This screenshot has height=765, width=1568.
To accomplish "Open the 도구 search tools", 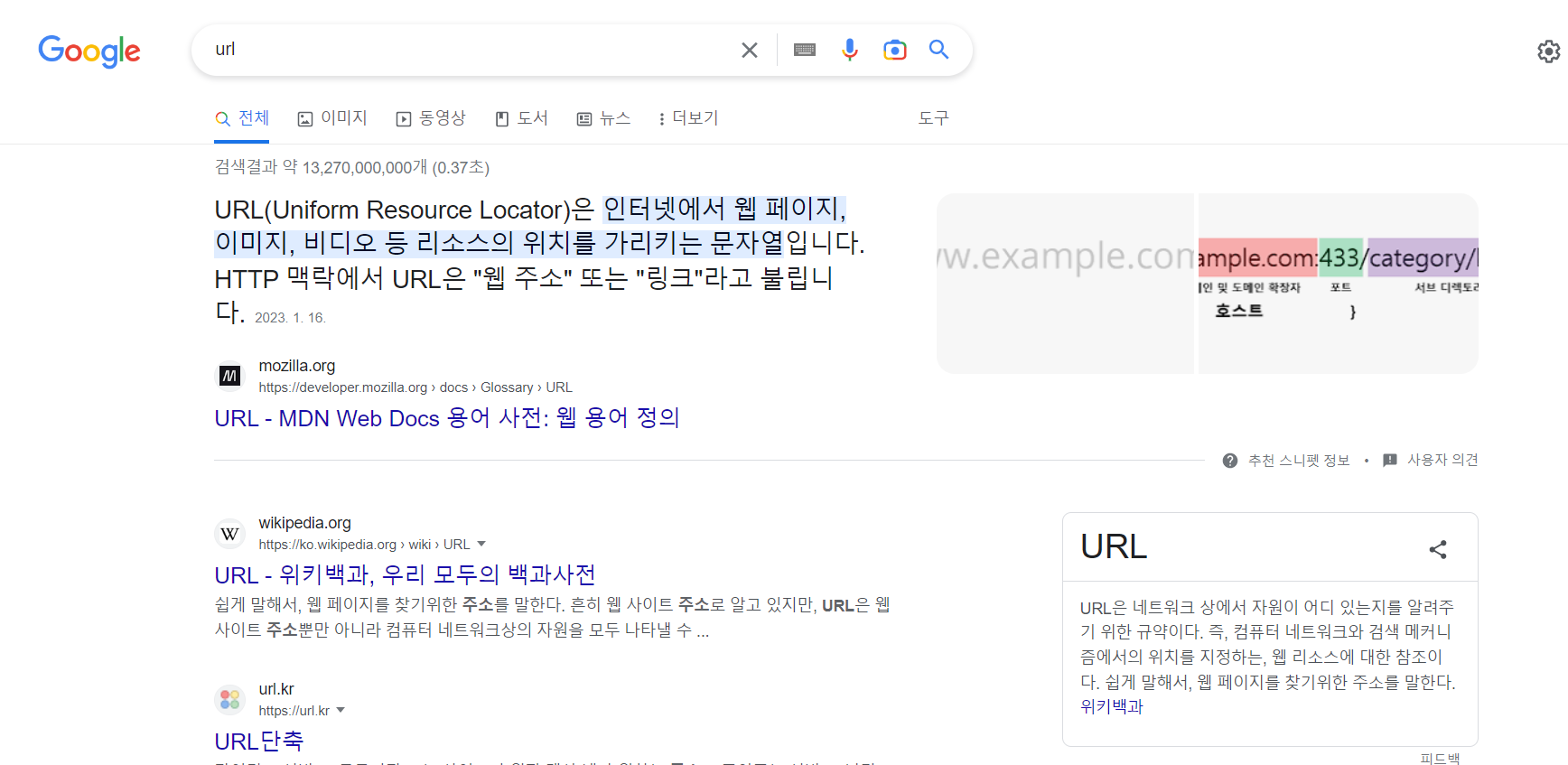I will click(x=934, y=118).
